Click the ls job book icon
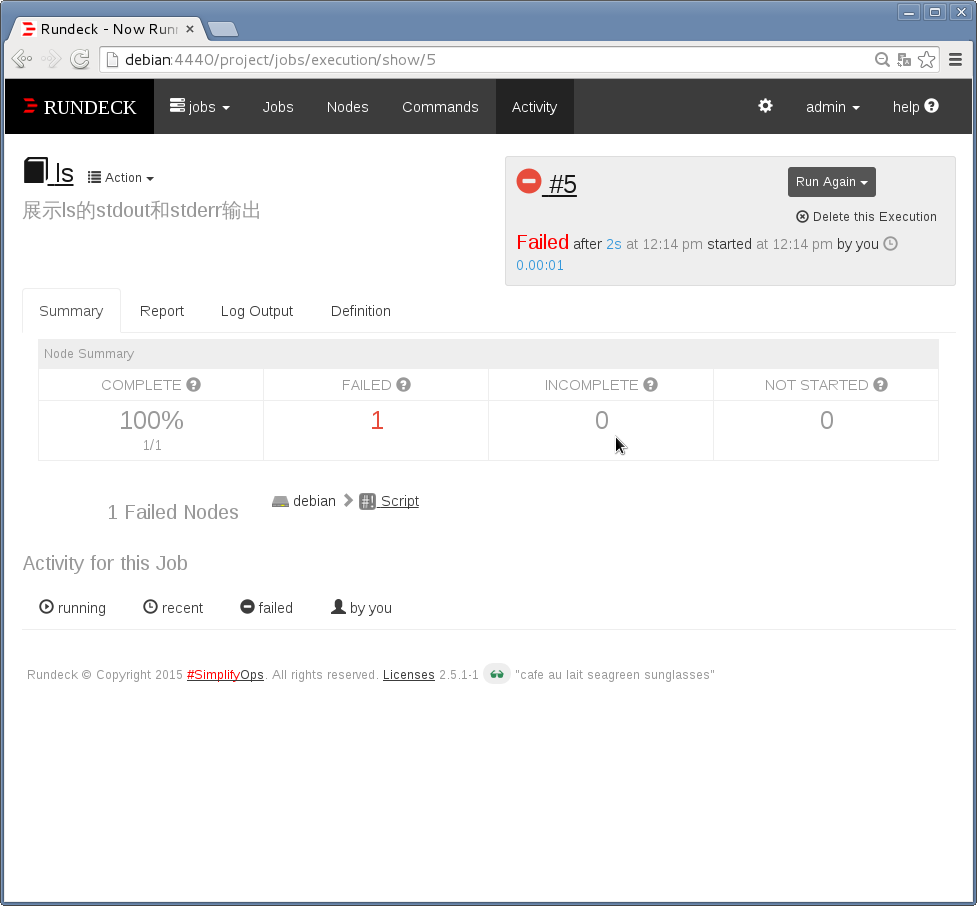977x906 pixels. coord(36,171)
